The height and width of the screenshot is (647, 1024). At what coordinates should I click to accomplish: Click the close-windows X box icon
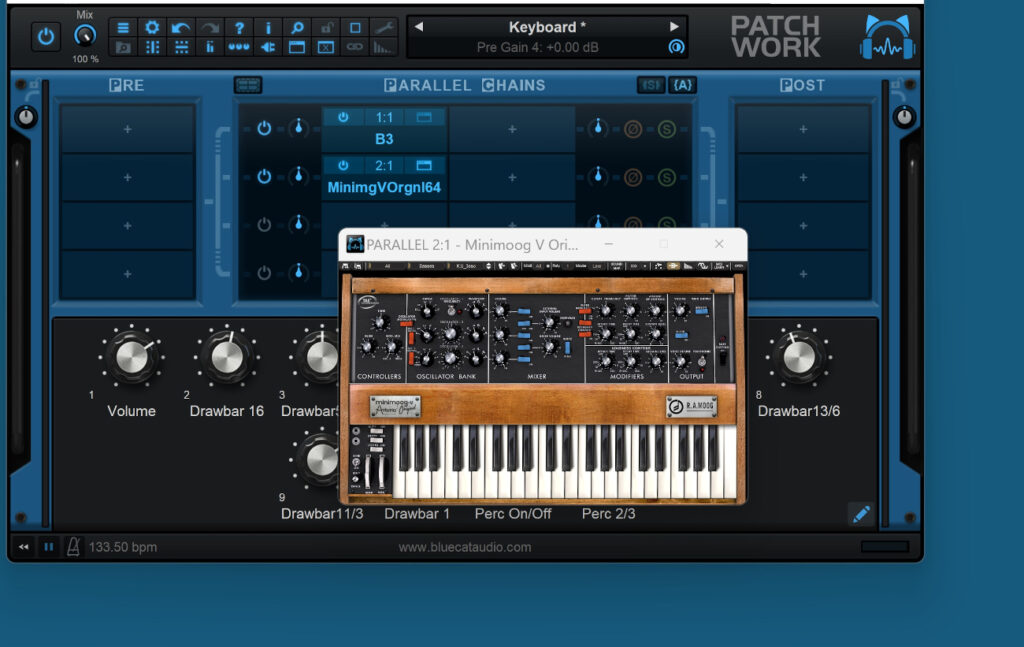[x=326, y=47]
